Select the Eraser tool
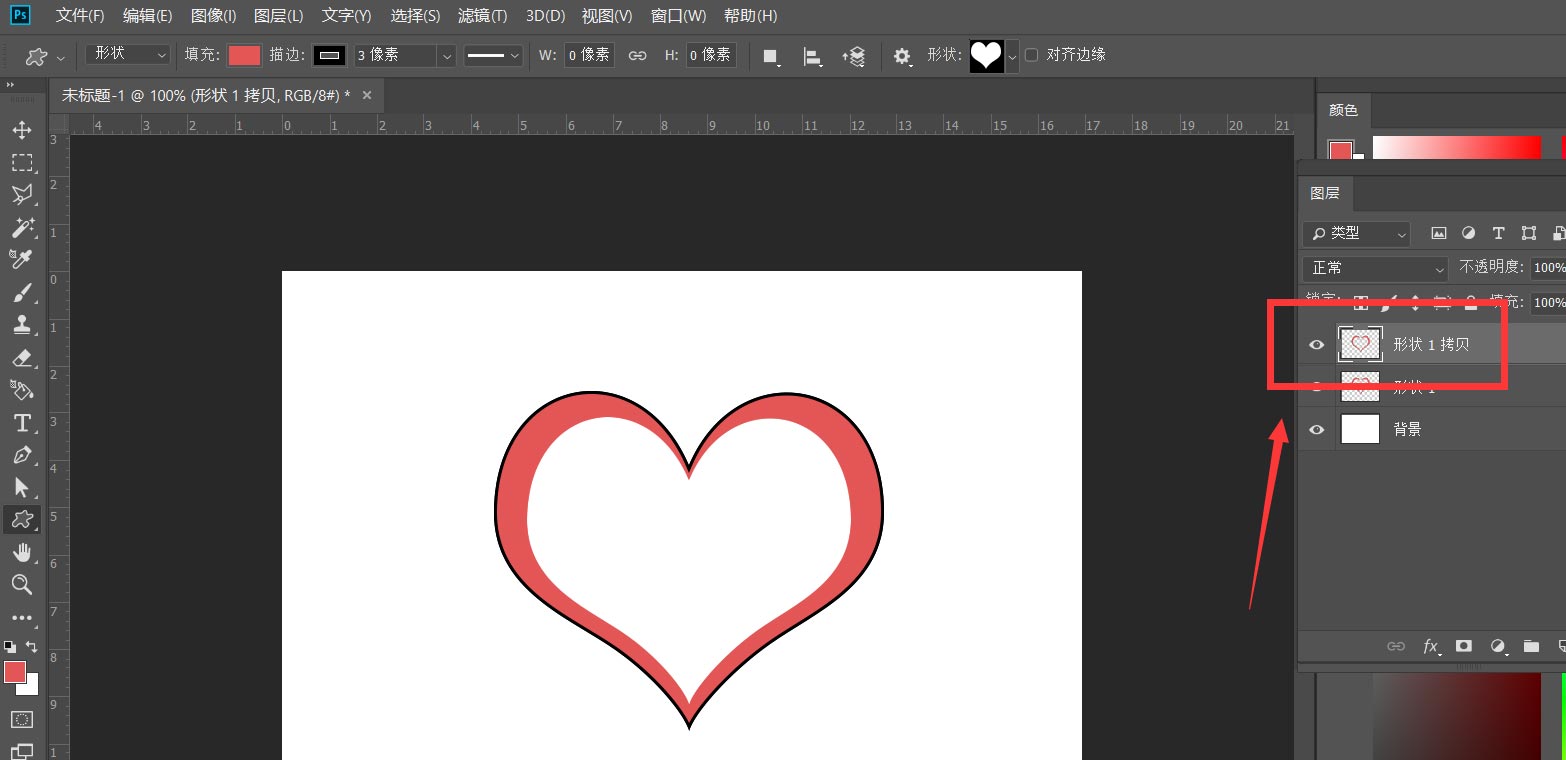Viewport: 1566px width, 760px height. pyautogui.click(x=22, y=357)
